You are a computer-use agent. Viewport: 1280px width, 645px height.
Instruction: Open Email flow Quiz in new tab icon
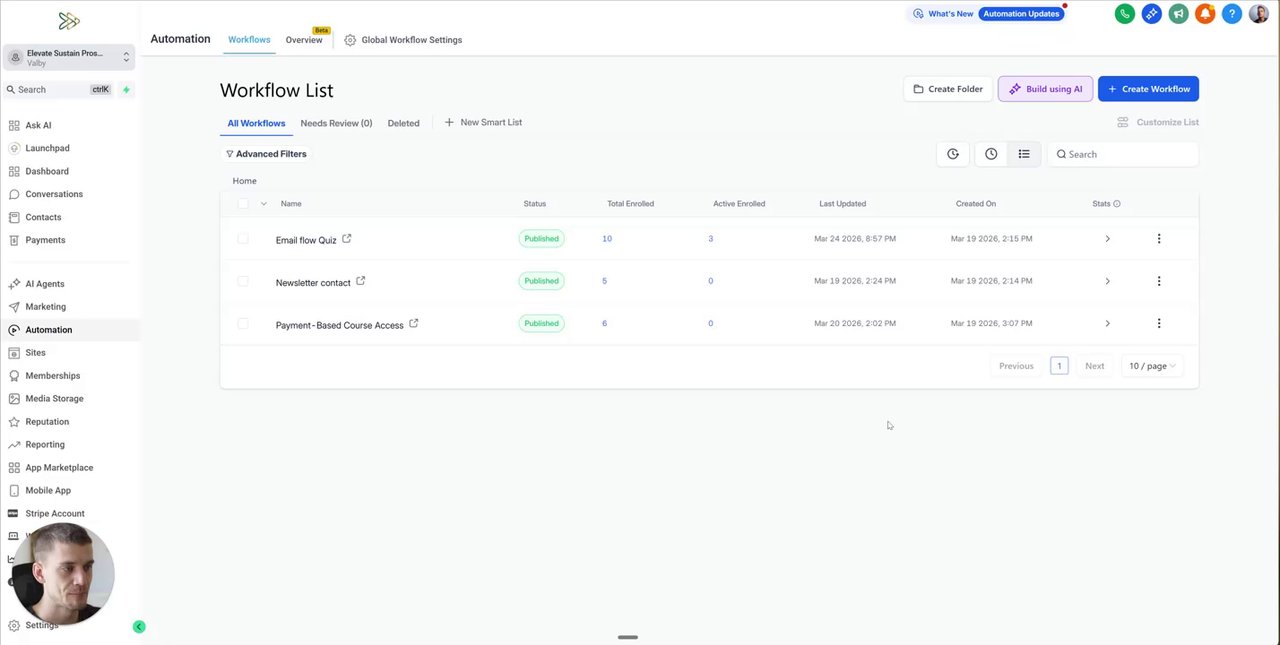[347, 239]
